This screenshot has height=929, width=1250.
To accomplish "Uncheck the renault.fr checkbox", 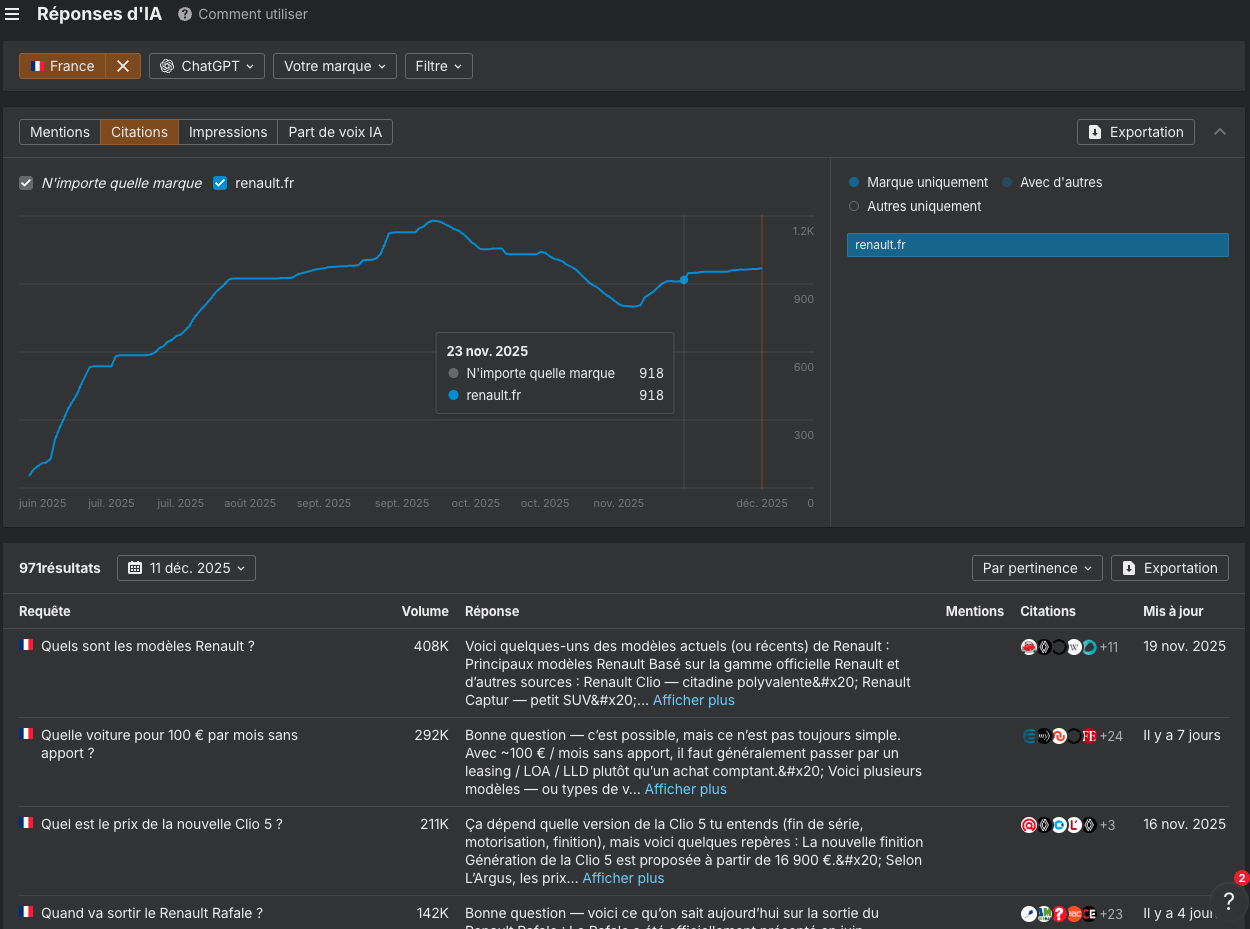I will coord(220,183).
